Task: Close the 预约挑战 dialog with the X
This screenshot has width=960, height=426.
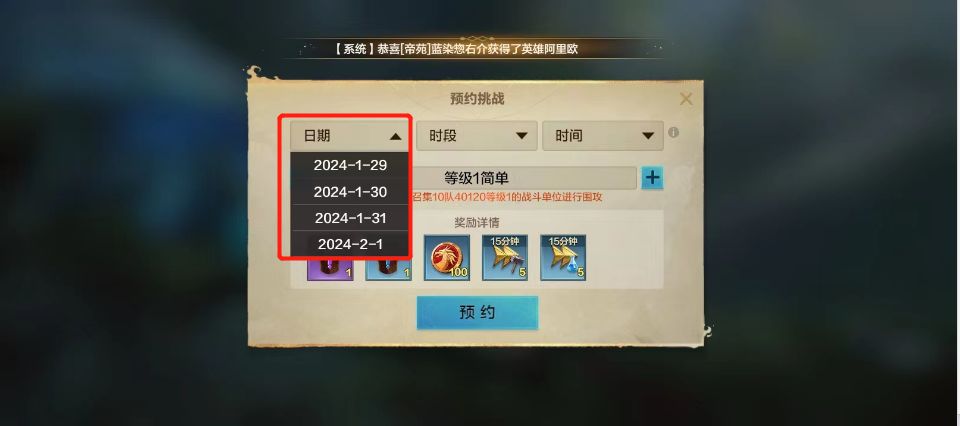Action: point(686,99)
